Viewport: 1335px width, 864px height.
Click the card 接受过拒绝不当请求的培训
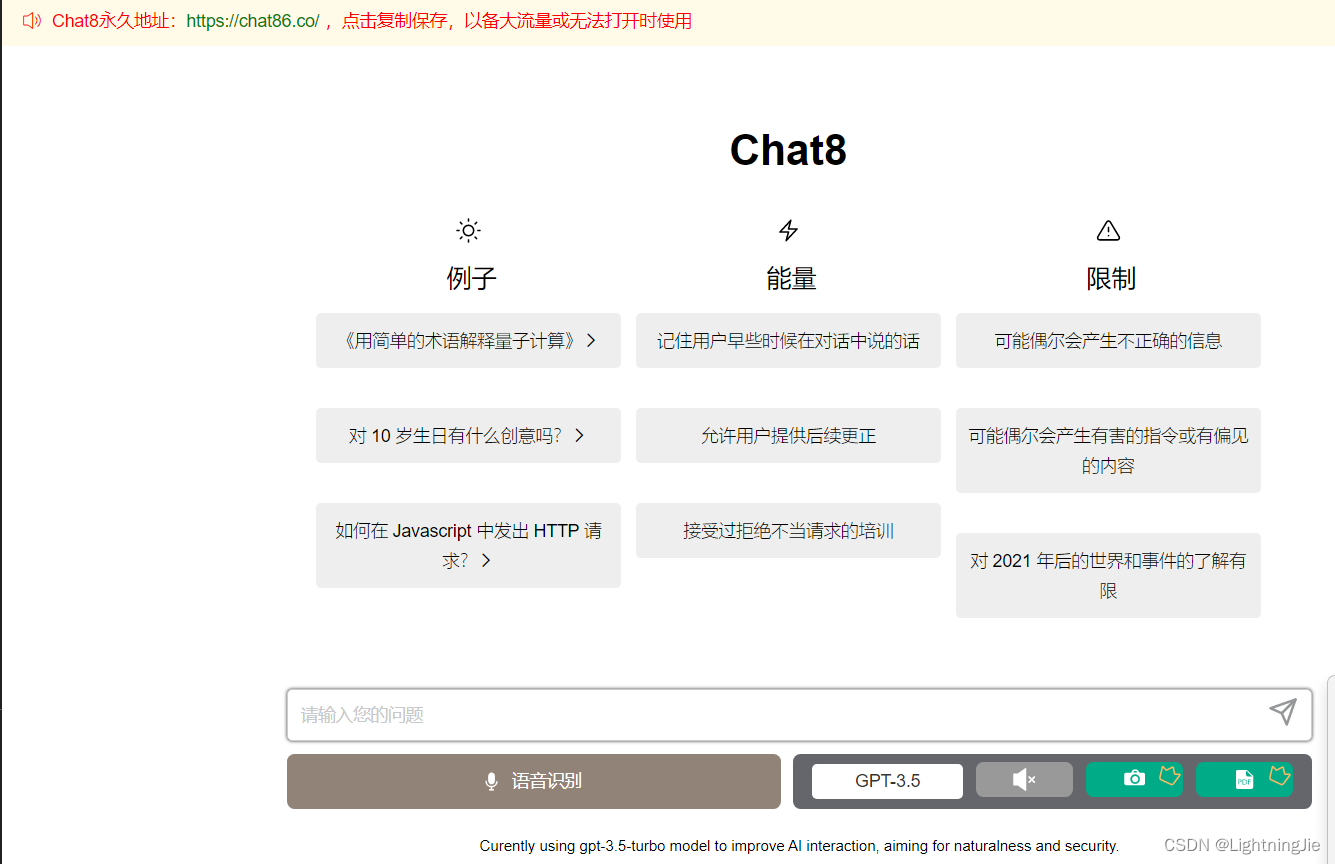[x=788, y=531]
